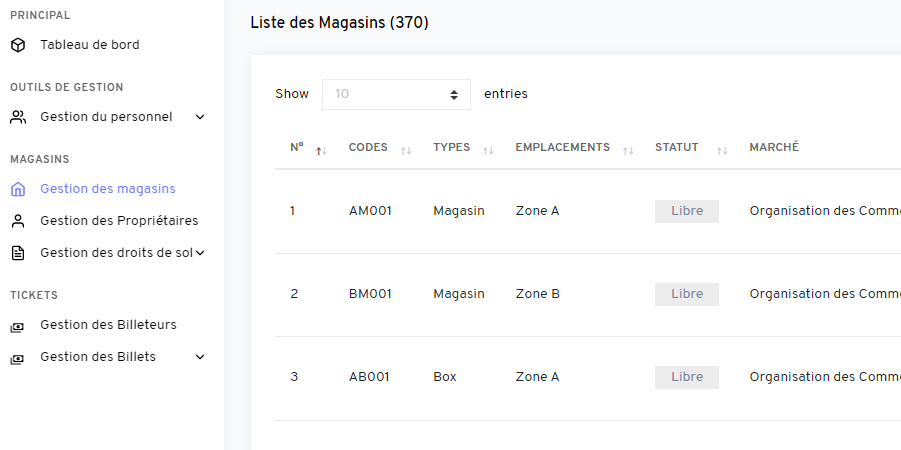Click the Libre status badge for AB001
This screenshot has height=450, width=901.
687,377
